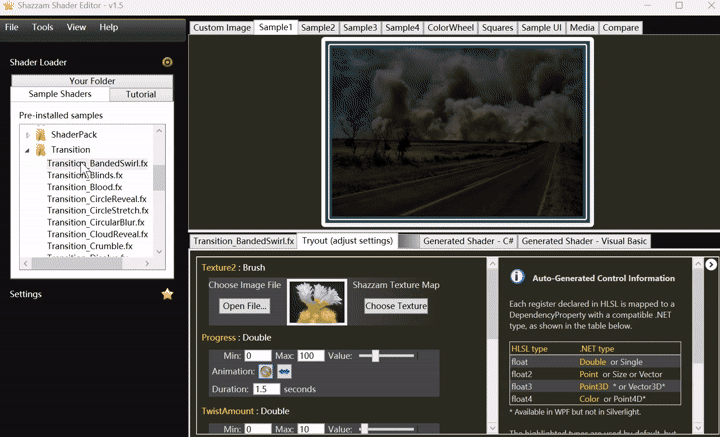Open the Help menu

click(x=108, y=27)
